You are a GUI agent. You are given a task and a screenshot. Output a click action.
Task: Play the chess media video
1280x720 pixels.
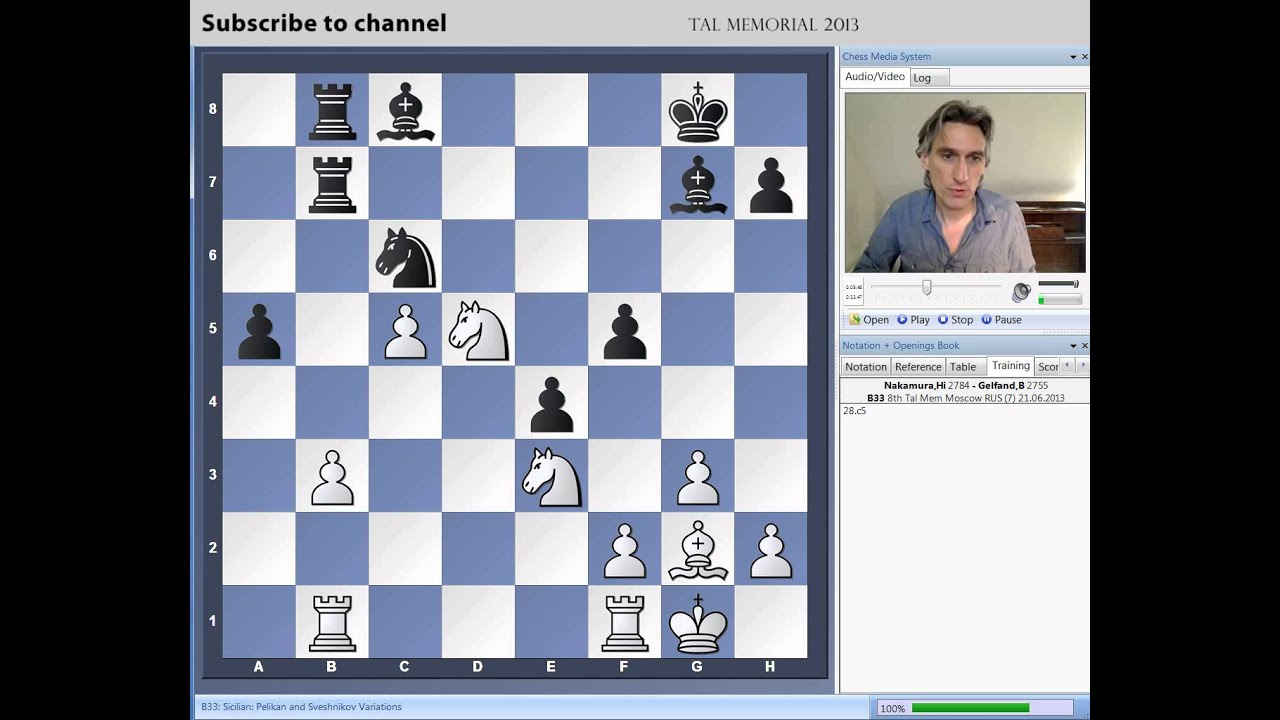pos(913,320)
